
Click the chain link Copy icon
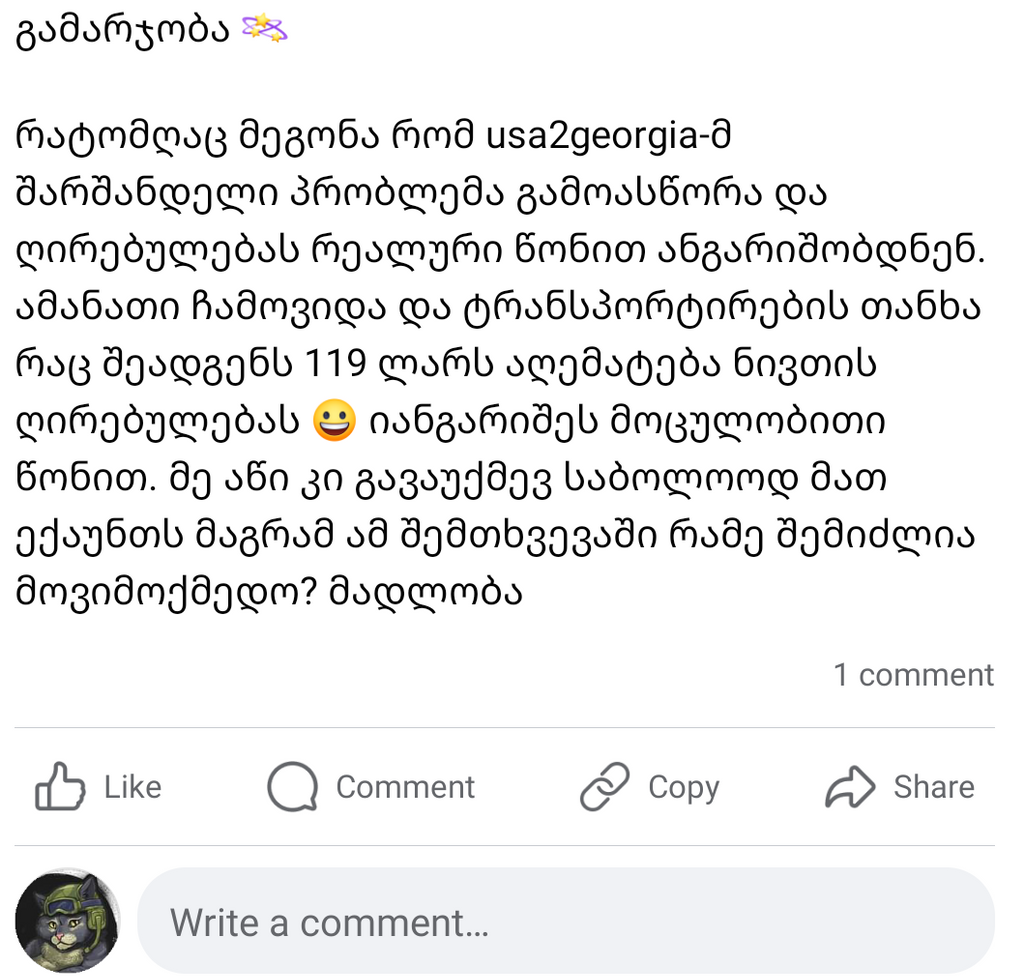pos(606,787)
